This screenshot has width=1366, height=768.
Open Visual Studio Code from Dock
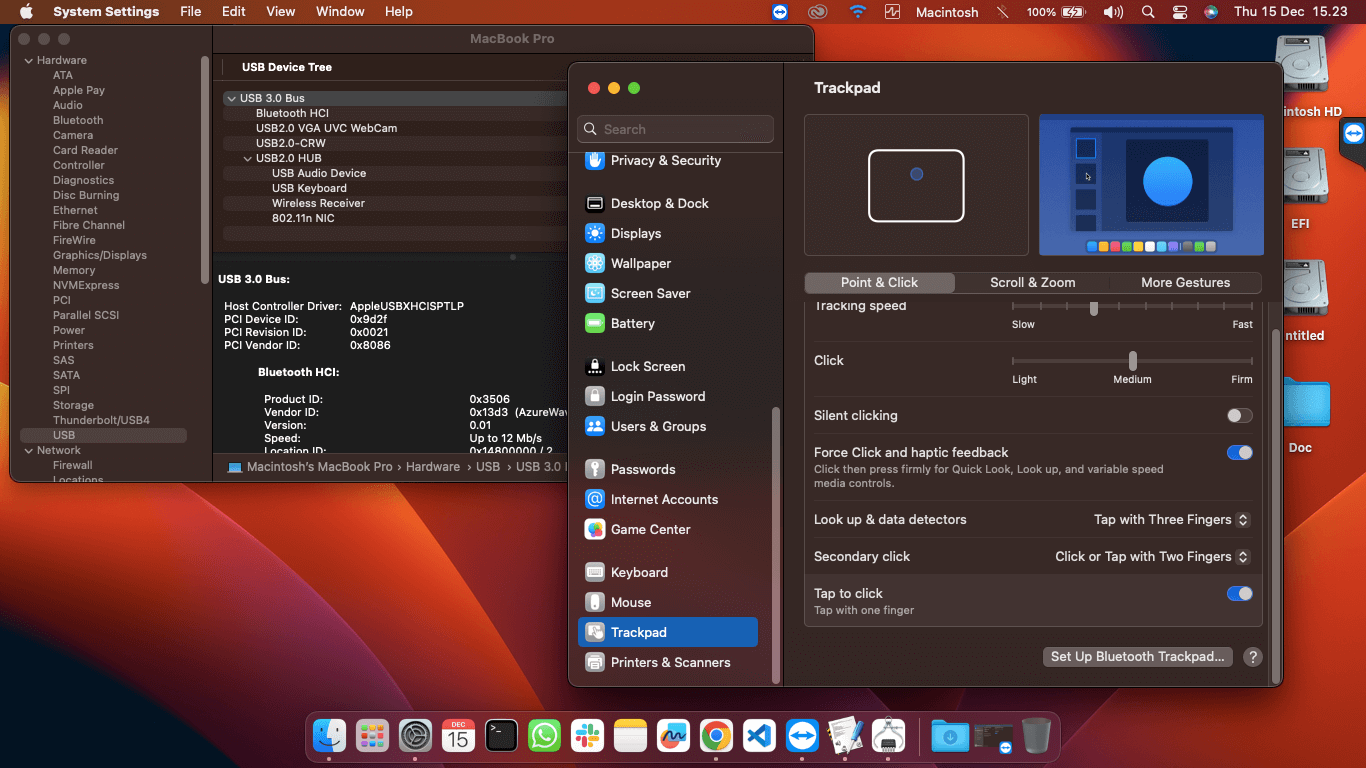click(760, 736)
